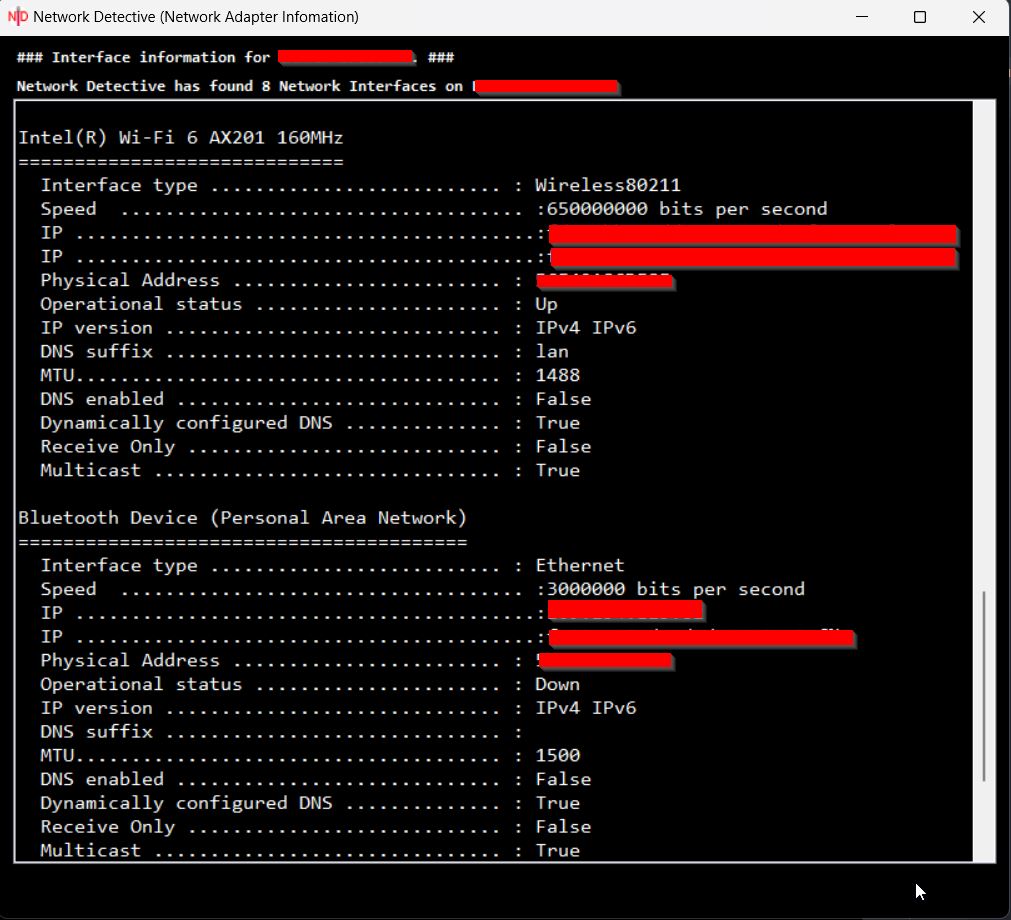Click Bluetooth Dynamically configured DNS True value

point(558,803)
